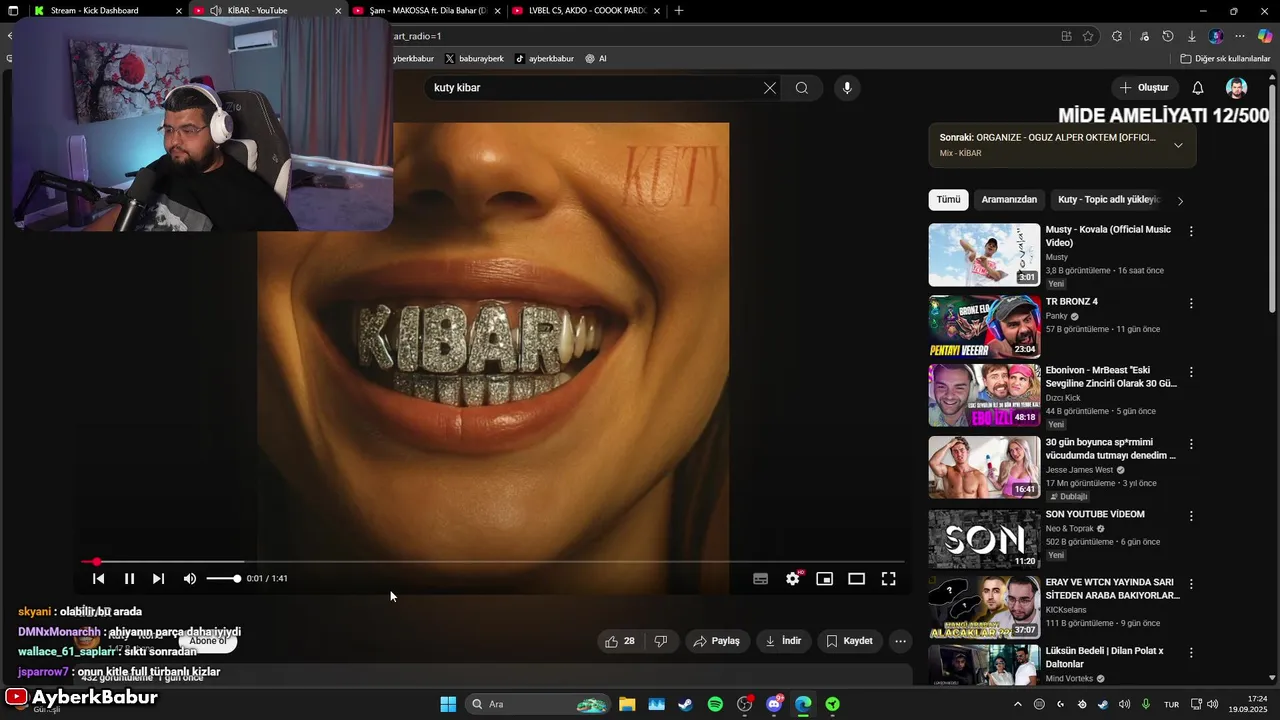Open options for TR BRONZ 4 video

pyautogui.click(x=1191, y=303)
